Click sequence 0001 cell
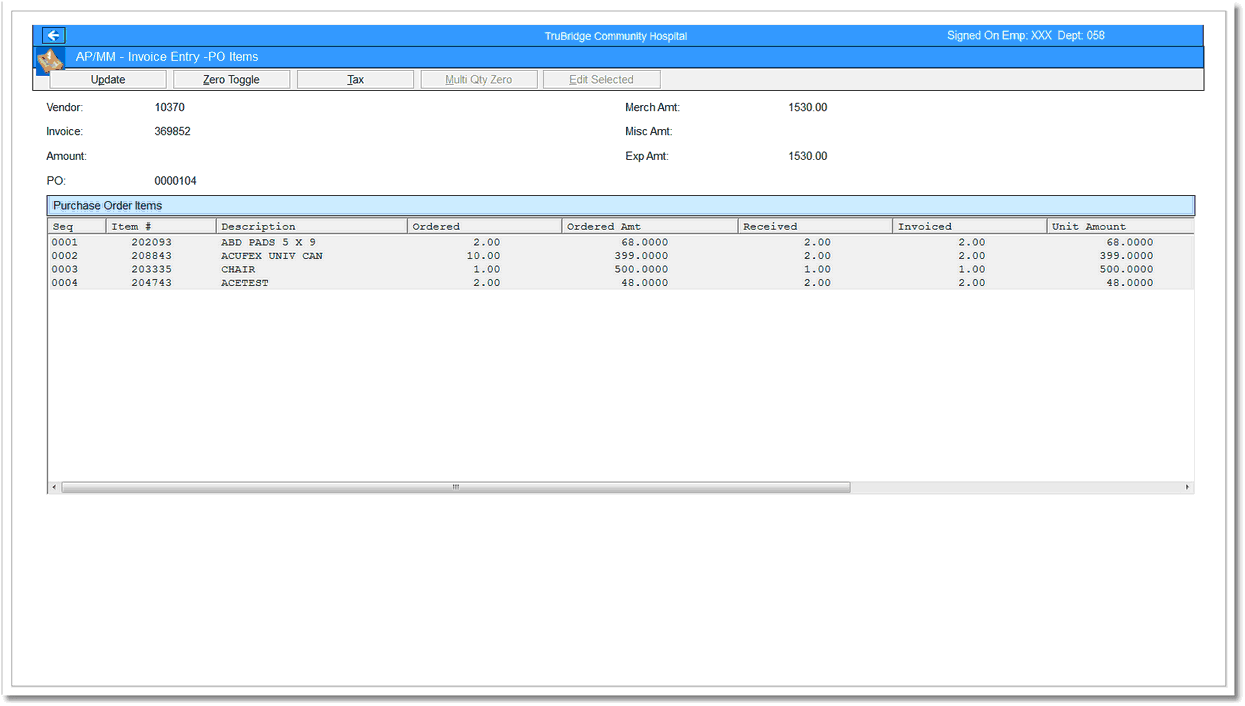This screenshot has width=1245, height=706. 64,242
